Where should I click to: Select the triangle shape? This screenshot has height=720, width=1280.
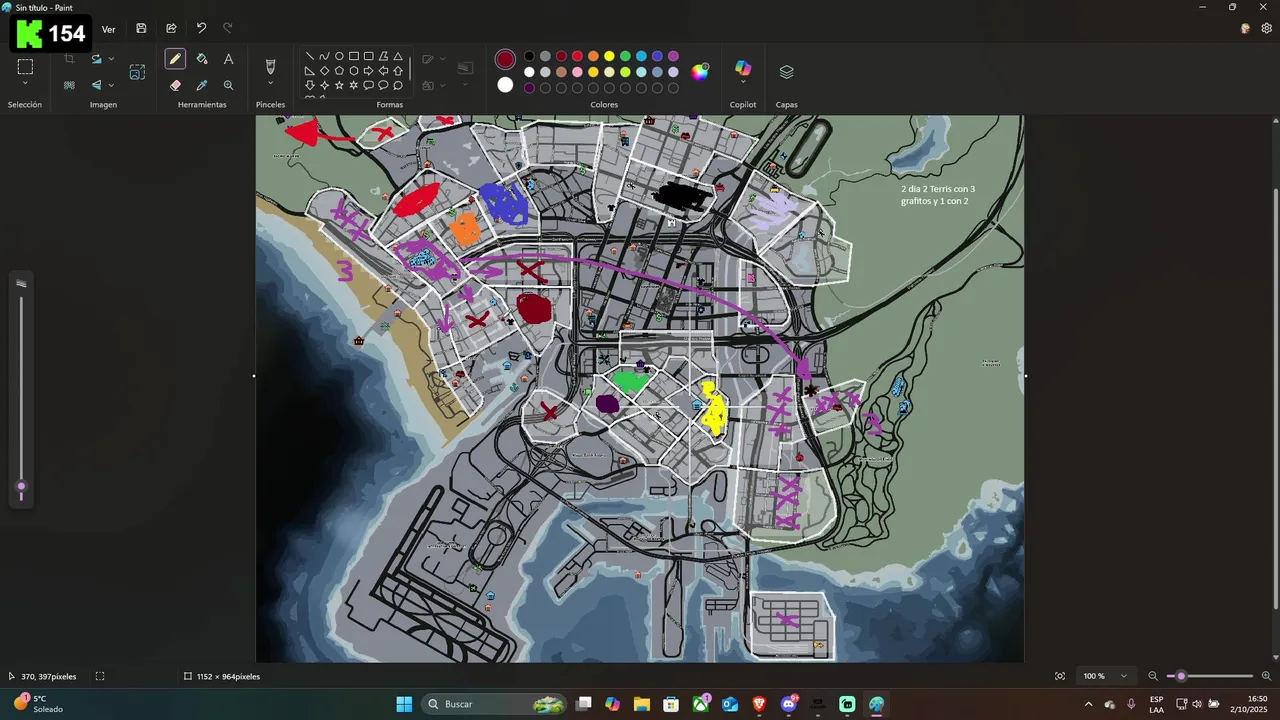point(398,56)
